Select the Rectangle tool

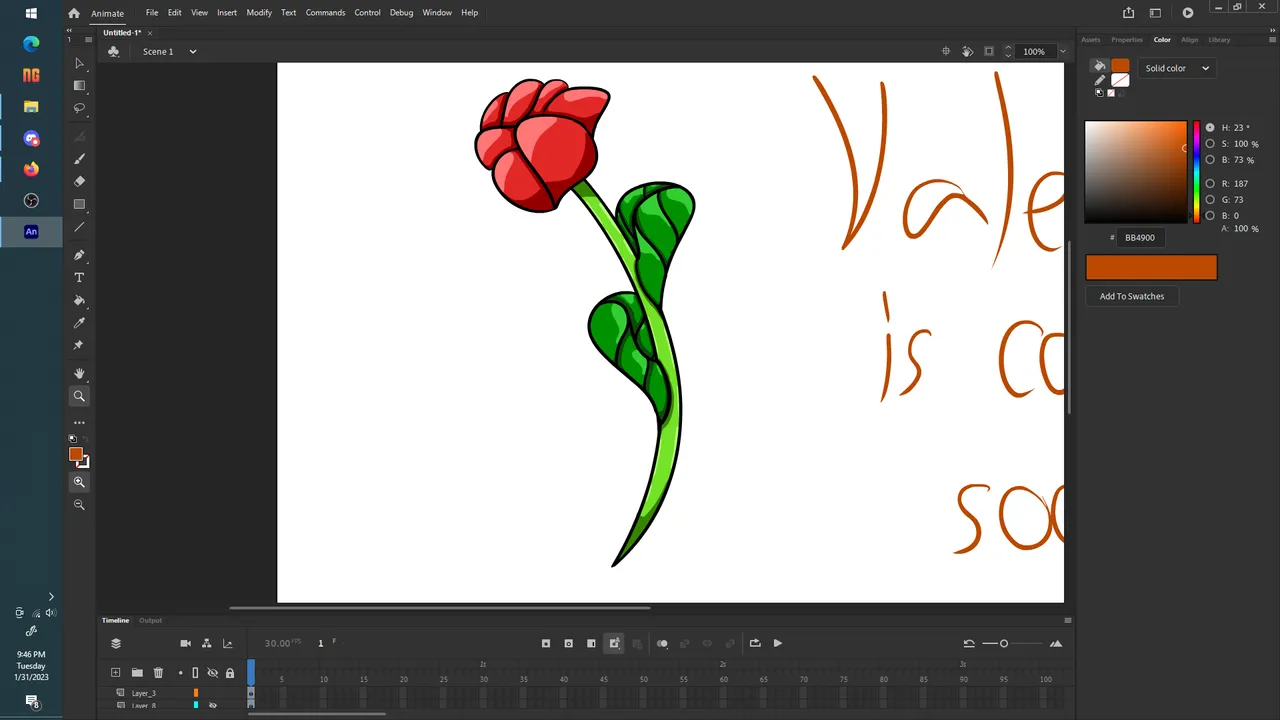79,204
